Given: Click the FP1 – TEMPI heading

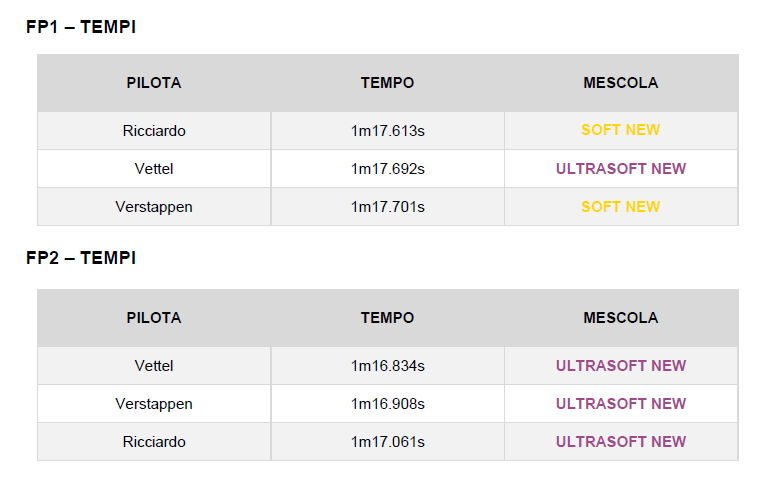Looking at the screenshot, I should click(81, 27).
